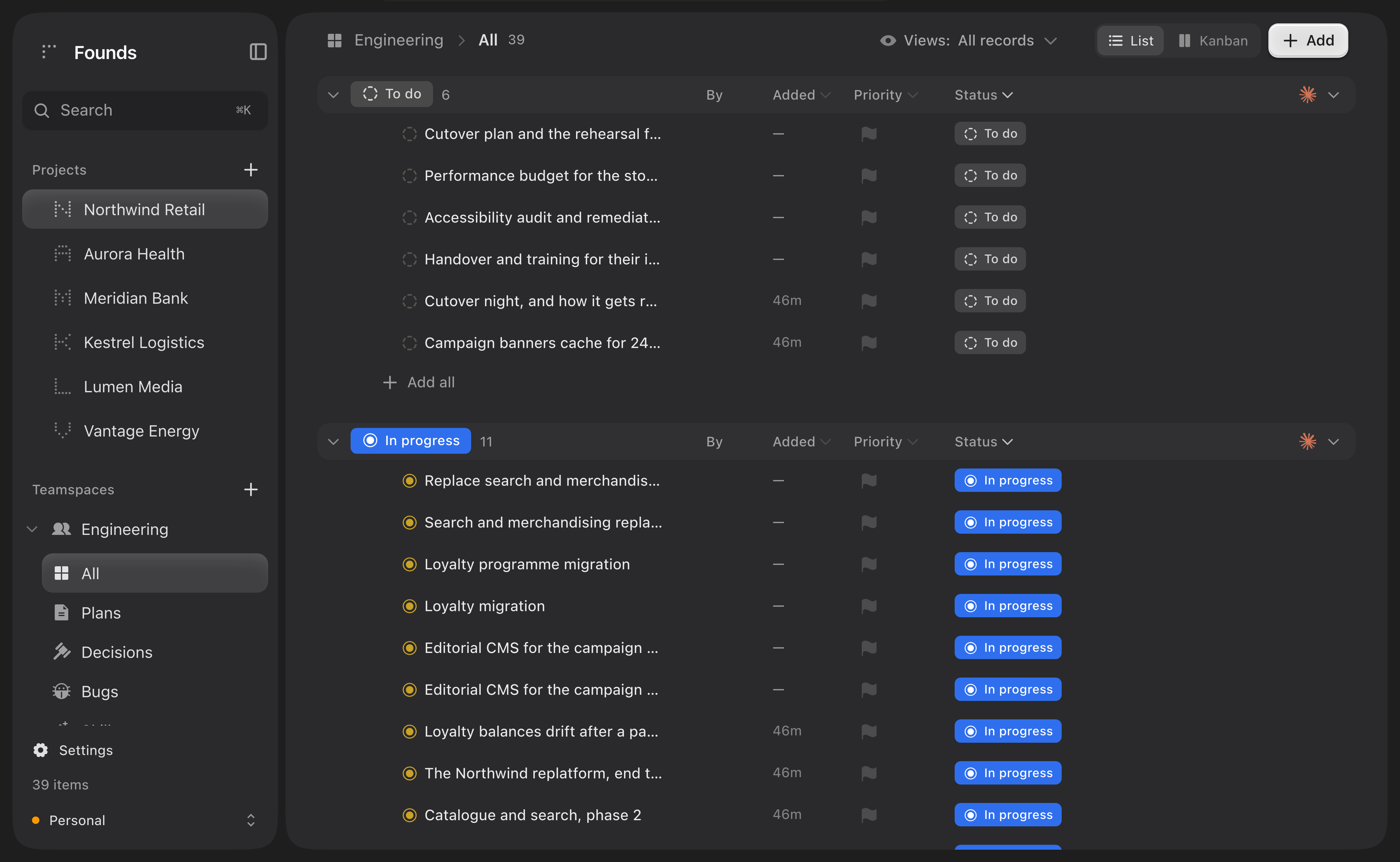1400x862 pixels.
Task: Toggle status circle for The Northwind replatform row
Action: pyautogui.click(x=409, y=774)
